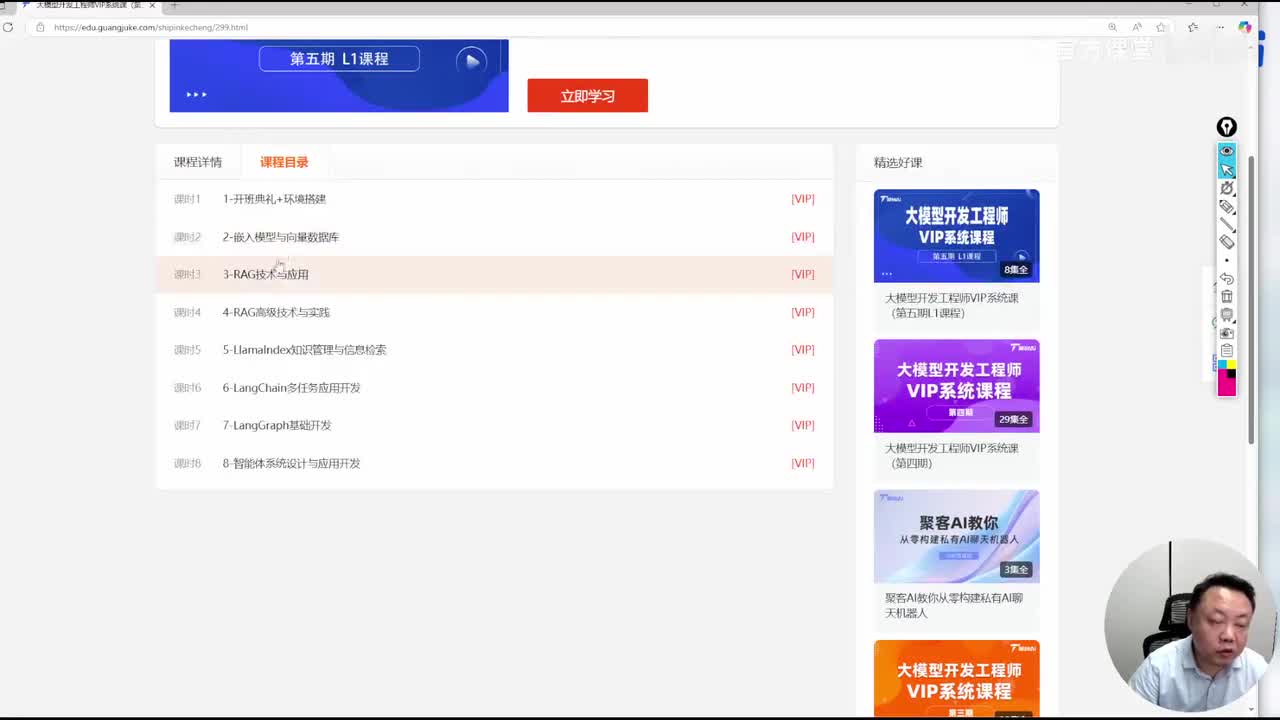Select the arrow cursor tool in annotation toolbar
The width and height of the screenshot is (1280, 720).
pos(1227,170)
